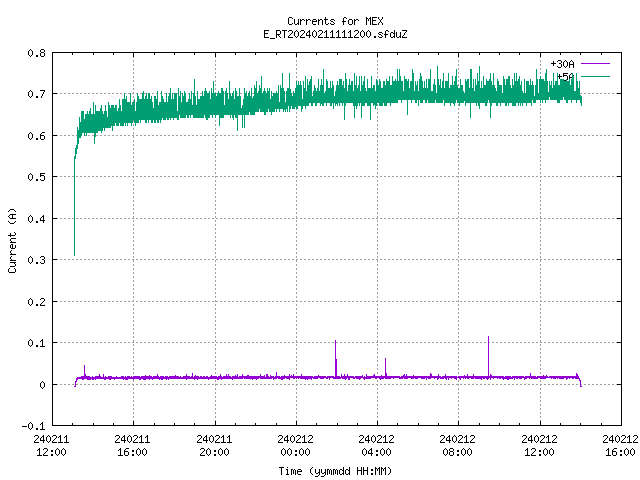
Task: Click the 0.6 y-axis tick label
Action: point(36,136)
